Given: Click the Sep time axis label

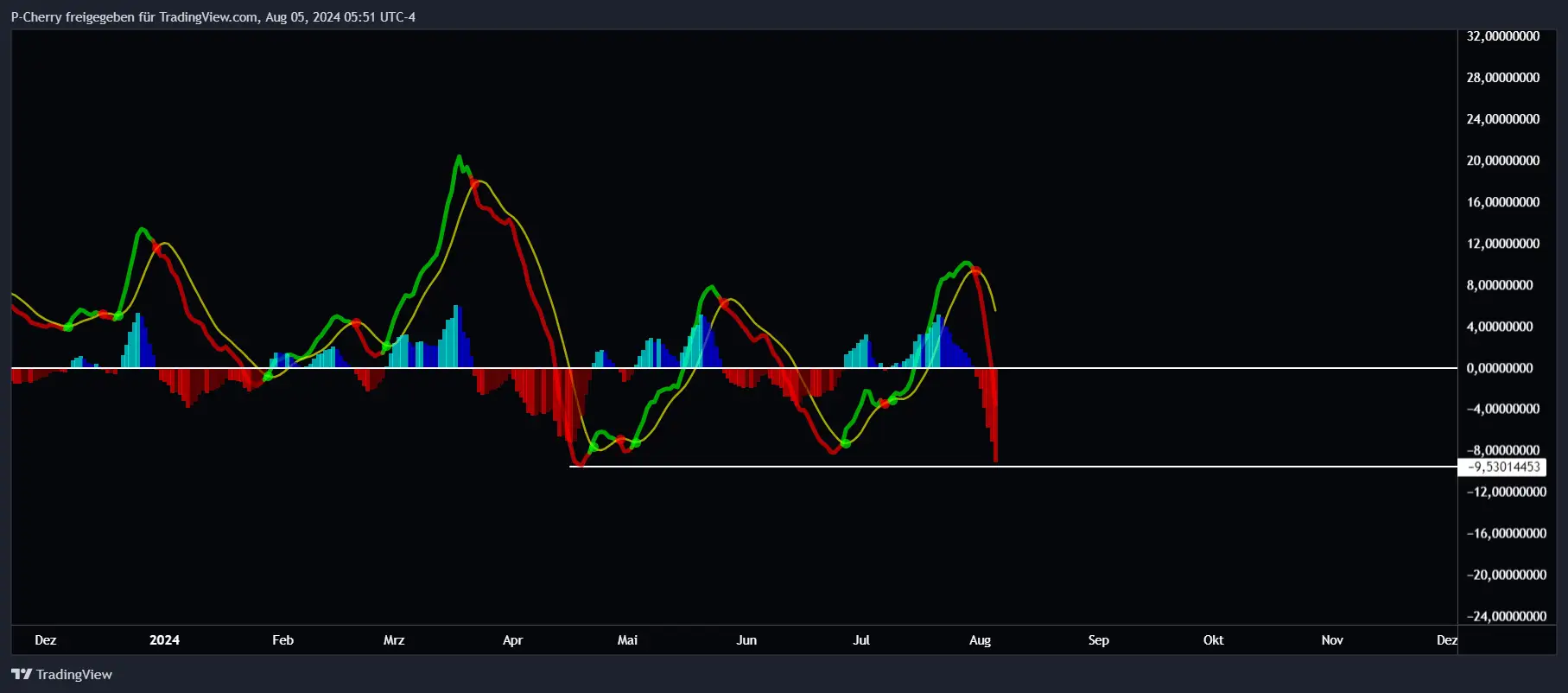Looking at the screenshot, I should [1098, 640].
